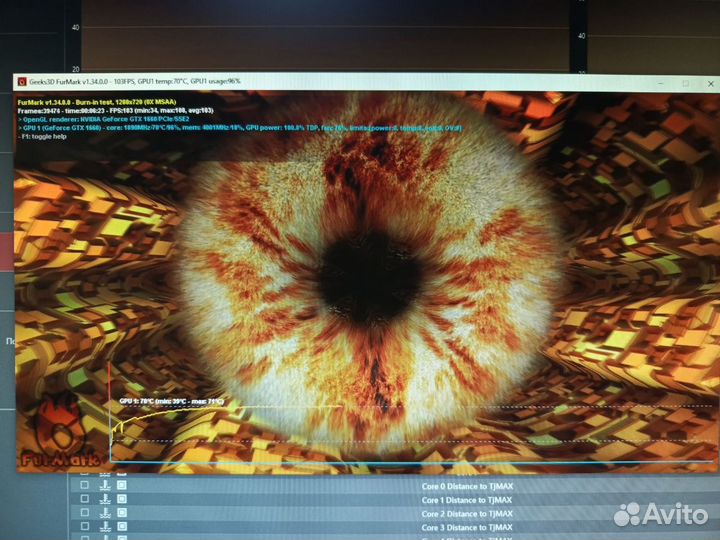Toggle the Core 3 Distance to TjMAX checkbox

point(84,526)
